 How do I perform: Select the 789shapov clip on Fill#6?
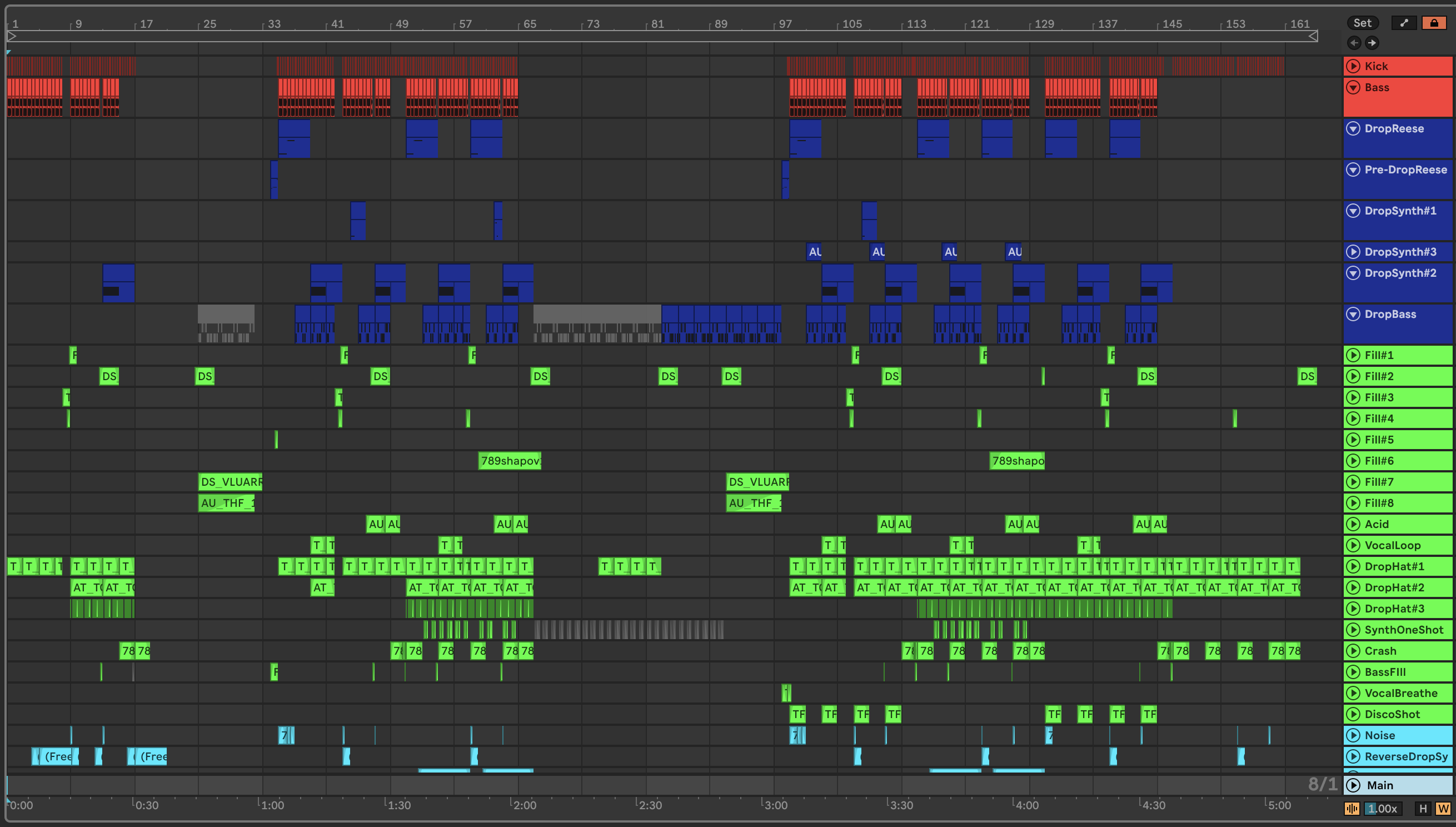pos(510,461)
